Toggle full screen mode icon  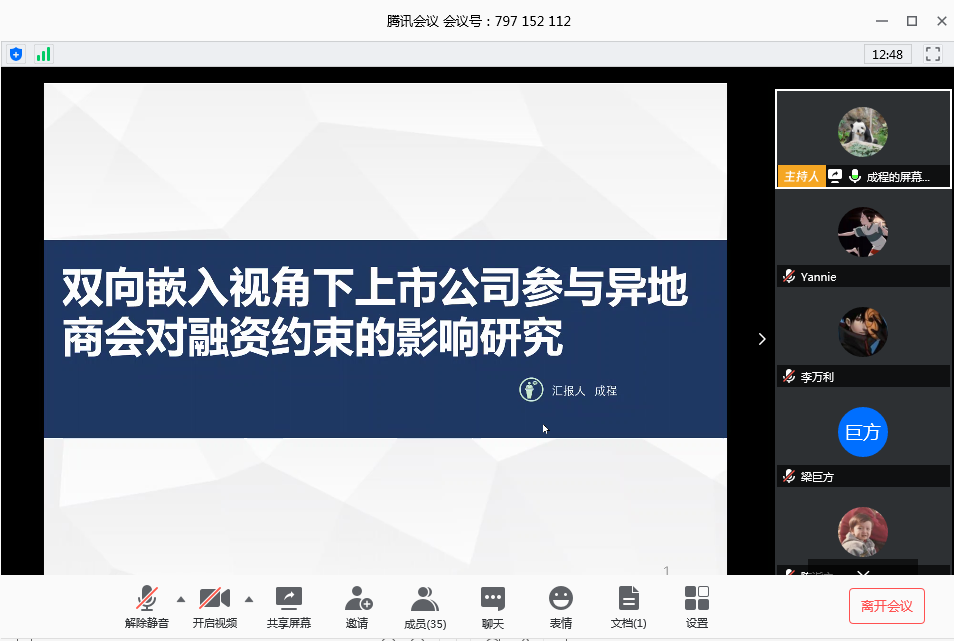coord(933,54)
